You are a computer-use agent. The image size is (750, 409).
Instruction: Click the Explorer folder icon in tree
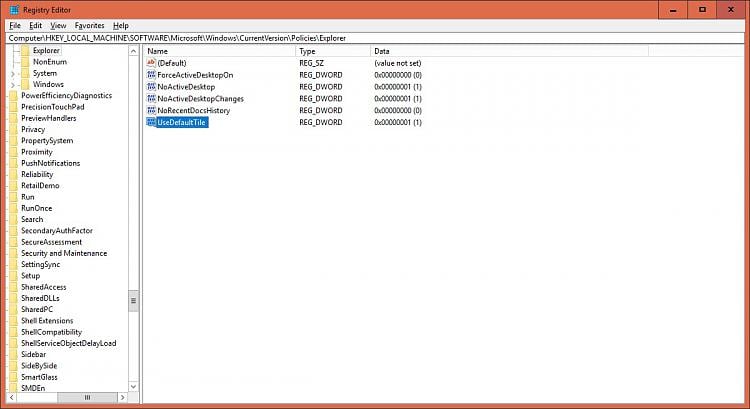[x=25, y=50]
